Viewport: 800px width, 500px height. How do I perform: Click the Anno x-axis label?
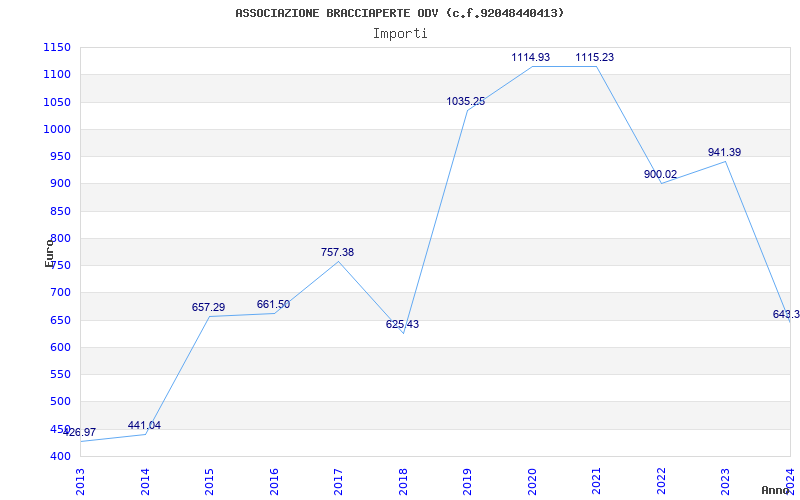coord(776,490)
